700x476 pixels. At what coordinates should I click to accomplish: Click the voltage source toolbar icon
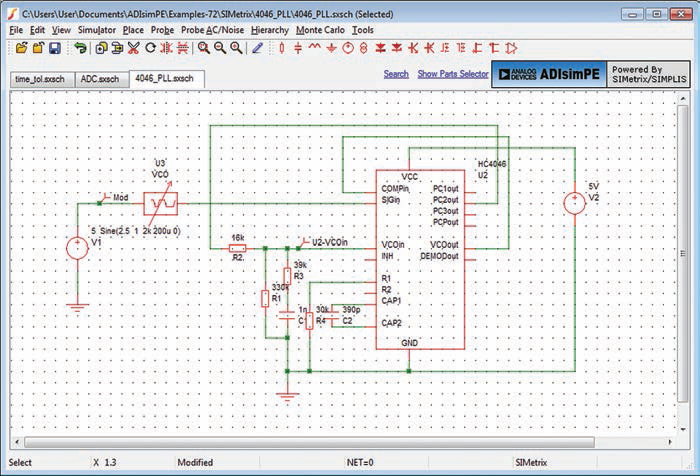point(347,48)
